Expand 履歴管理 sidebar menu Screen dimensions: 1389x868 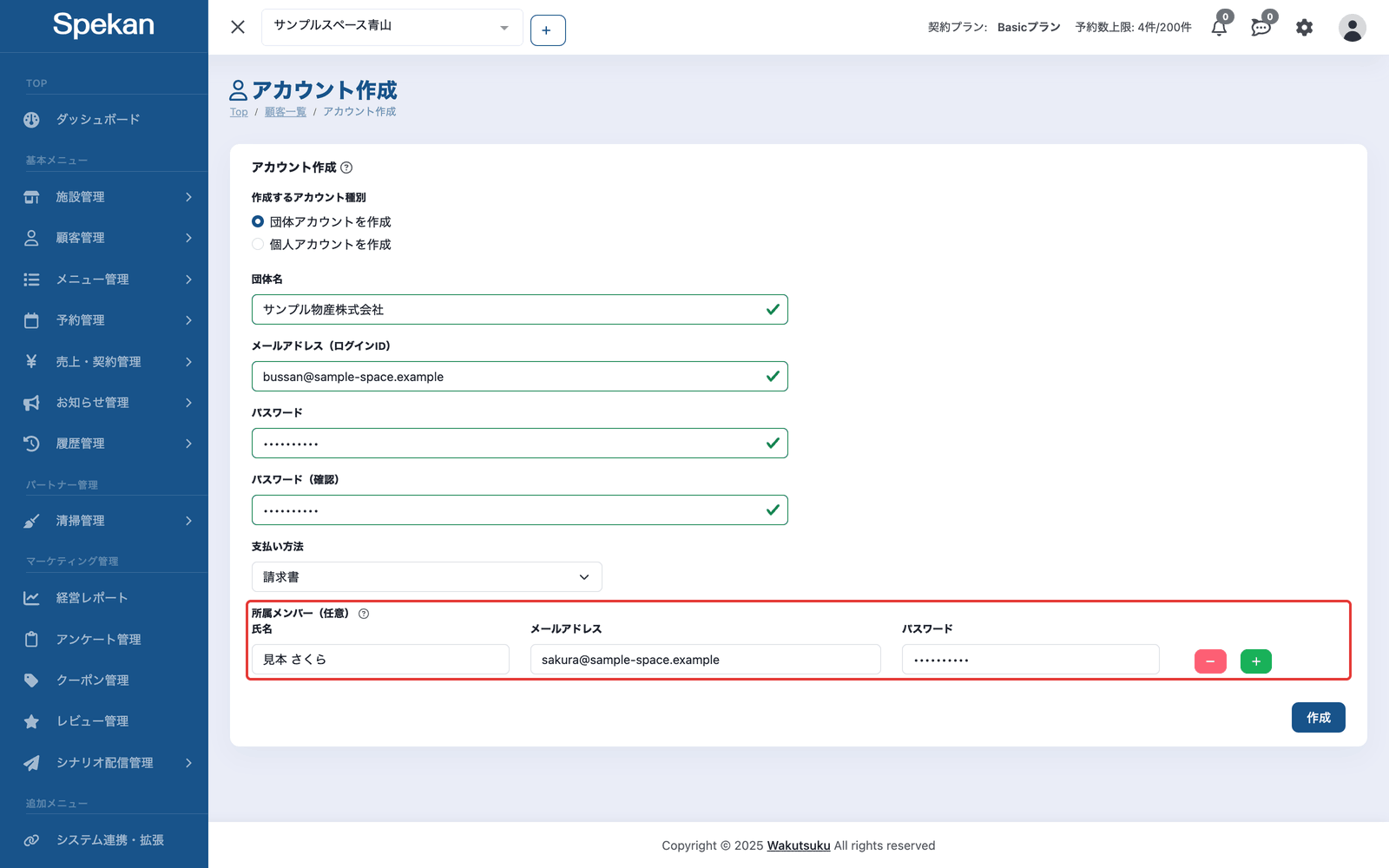pyautogui.click(x=104, y=444)
